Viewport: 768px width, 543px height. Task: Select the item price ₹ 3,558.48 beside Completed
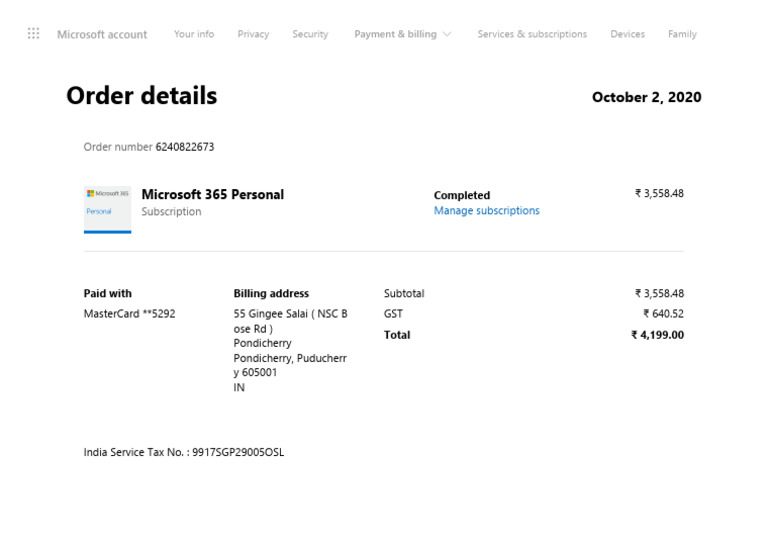tap(659, 193)
